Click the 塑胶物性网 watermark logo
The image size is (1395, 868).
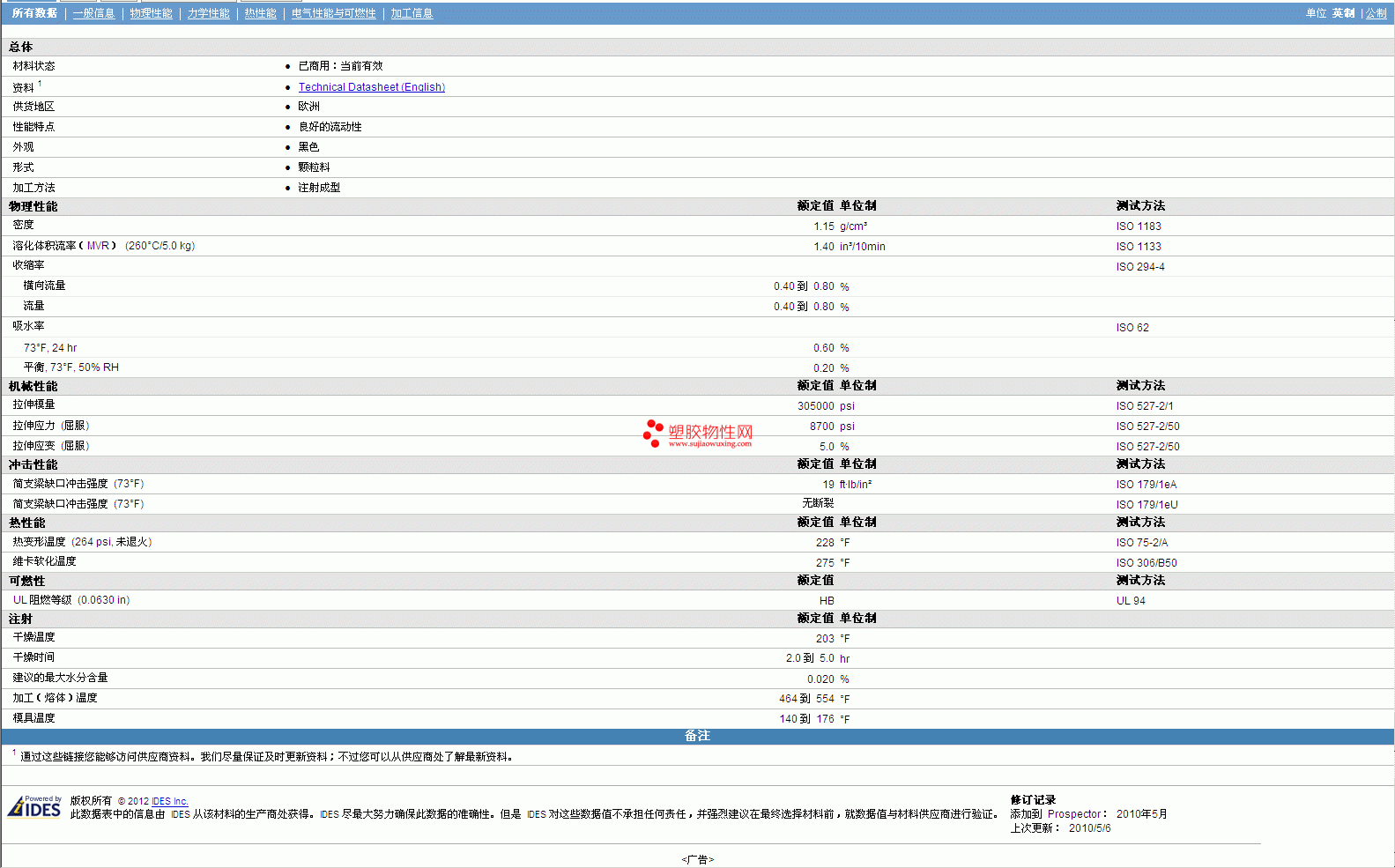pos(698,434)
